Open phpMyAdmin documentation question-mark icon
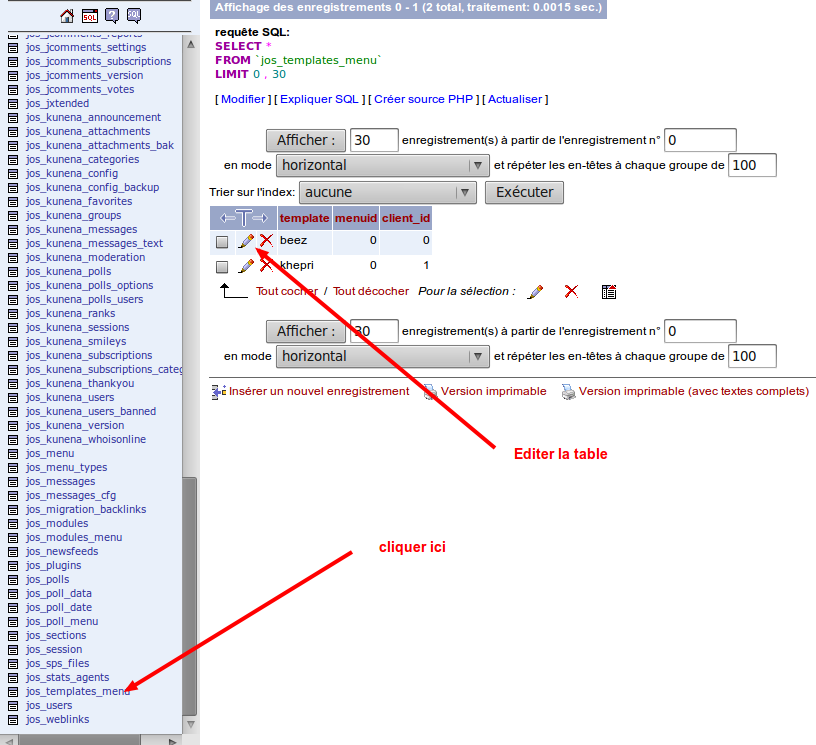The image size is (816, 745). 112,15
